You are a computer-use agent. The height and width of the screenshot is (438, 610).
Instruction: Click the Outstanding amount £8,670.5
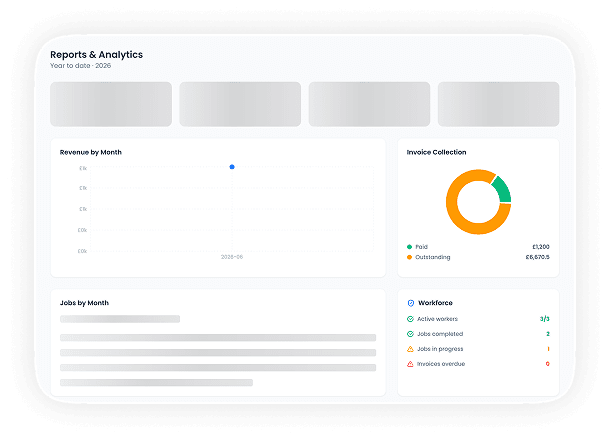pos(538,257)
